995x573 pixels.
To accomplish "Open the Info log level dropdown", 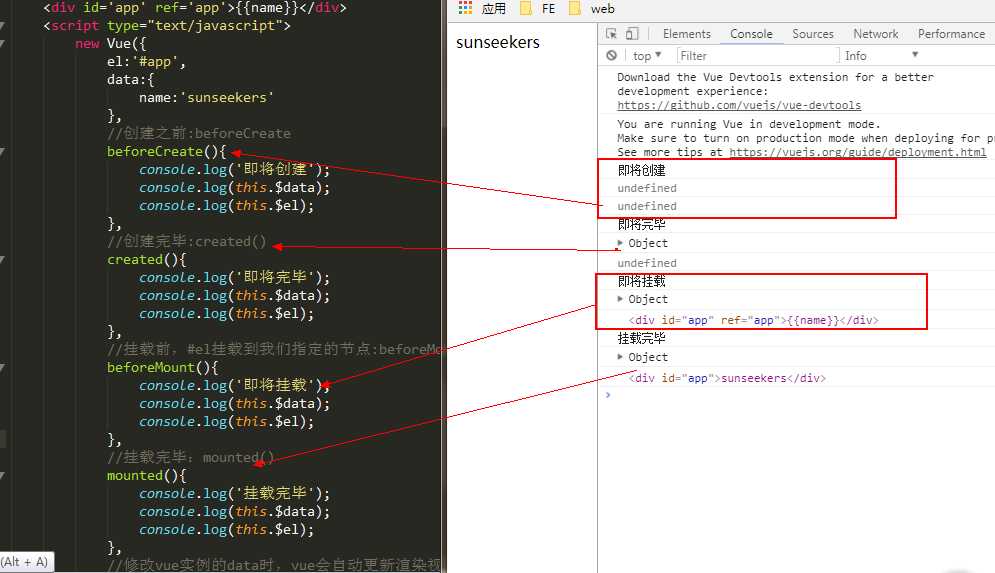I will click(x=881, y=56).
